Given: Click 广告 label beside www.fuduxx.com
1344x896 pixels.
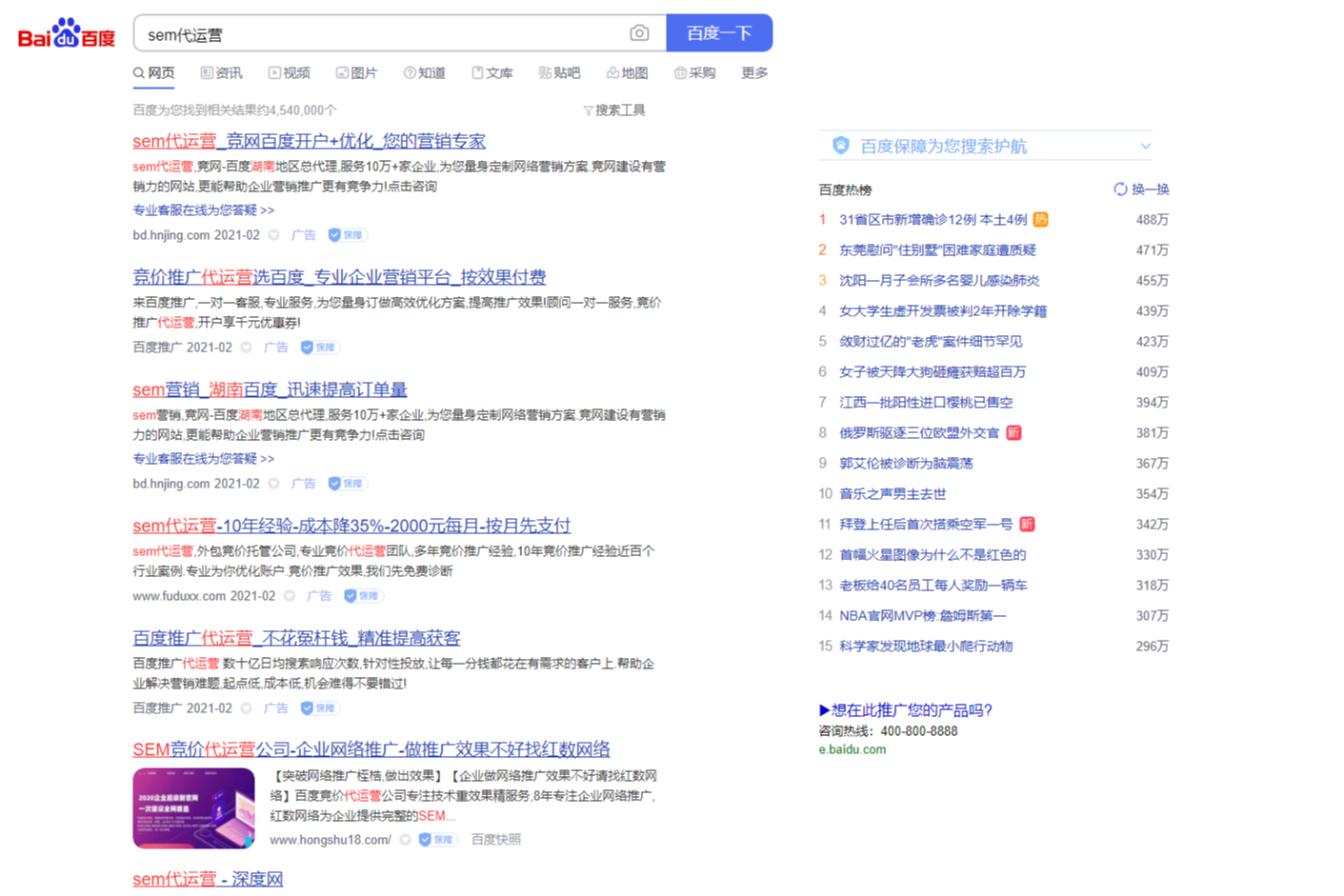Looking at the screenshot, I should point(319,596).
